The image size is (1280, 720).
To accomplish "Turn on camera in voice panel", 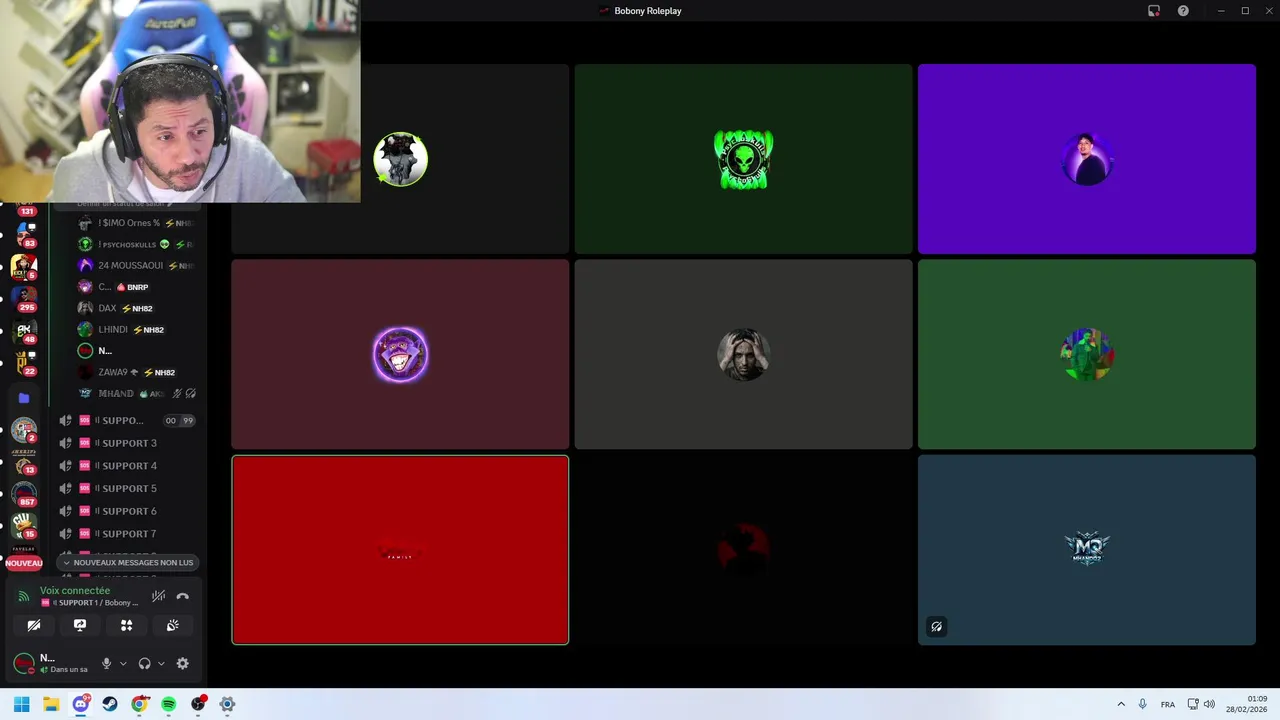I will click(x=34, y=625).
